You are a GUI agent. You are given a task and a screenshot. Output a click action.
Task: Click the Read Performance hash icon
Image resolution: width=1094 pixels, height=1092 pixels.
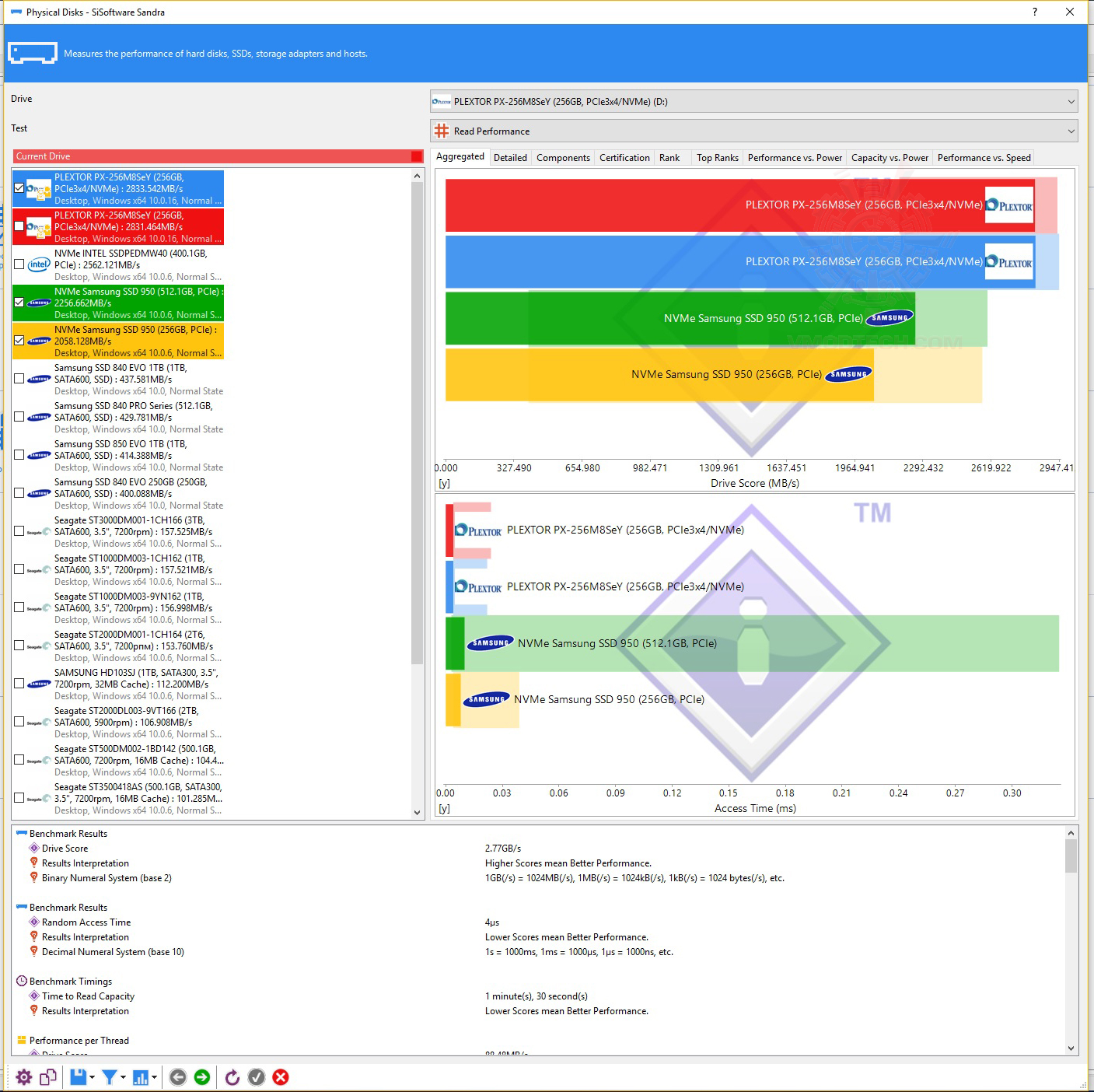[x=442, y=131]
